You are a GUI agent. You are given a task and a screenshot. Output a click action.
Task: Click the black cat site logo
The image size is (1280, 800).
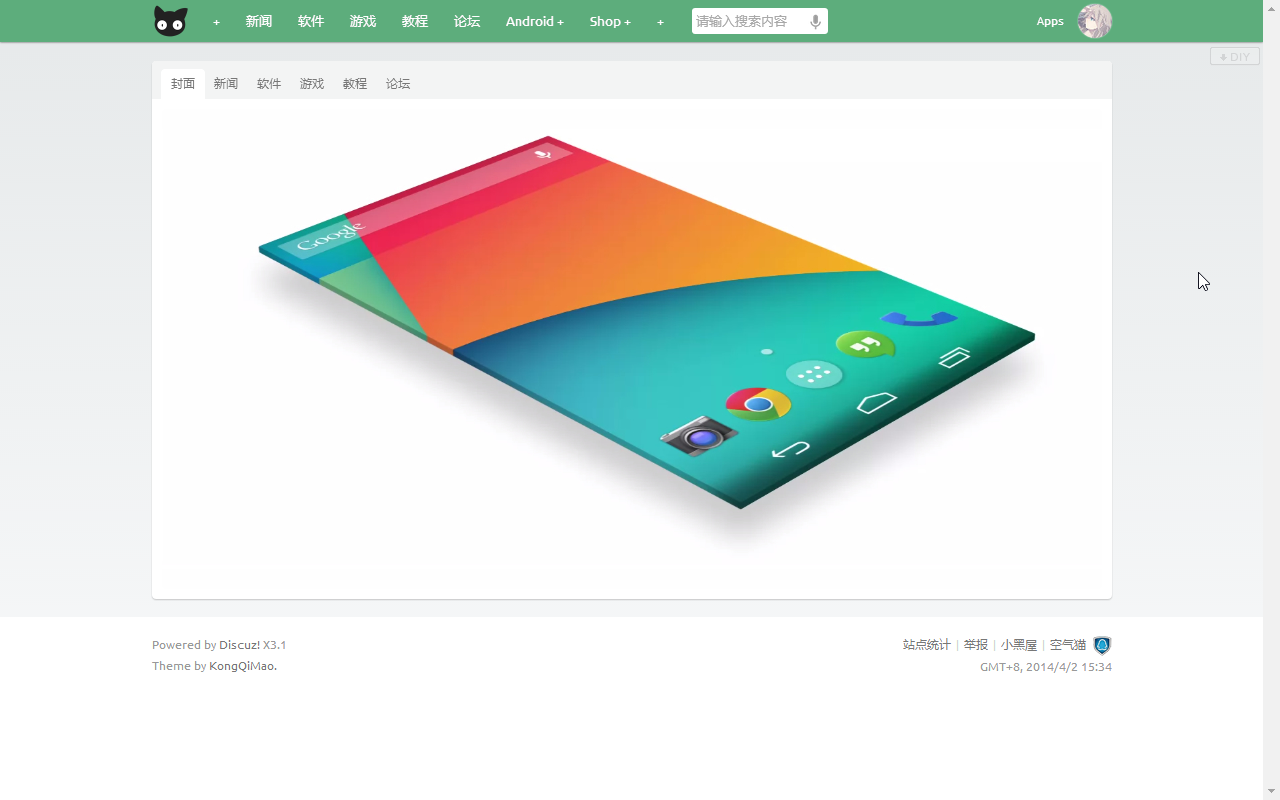171,21
